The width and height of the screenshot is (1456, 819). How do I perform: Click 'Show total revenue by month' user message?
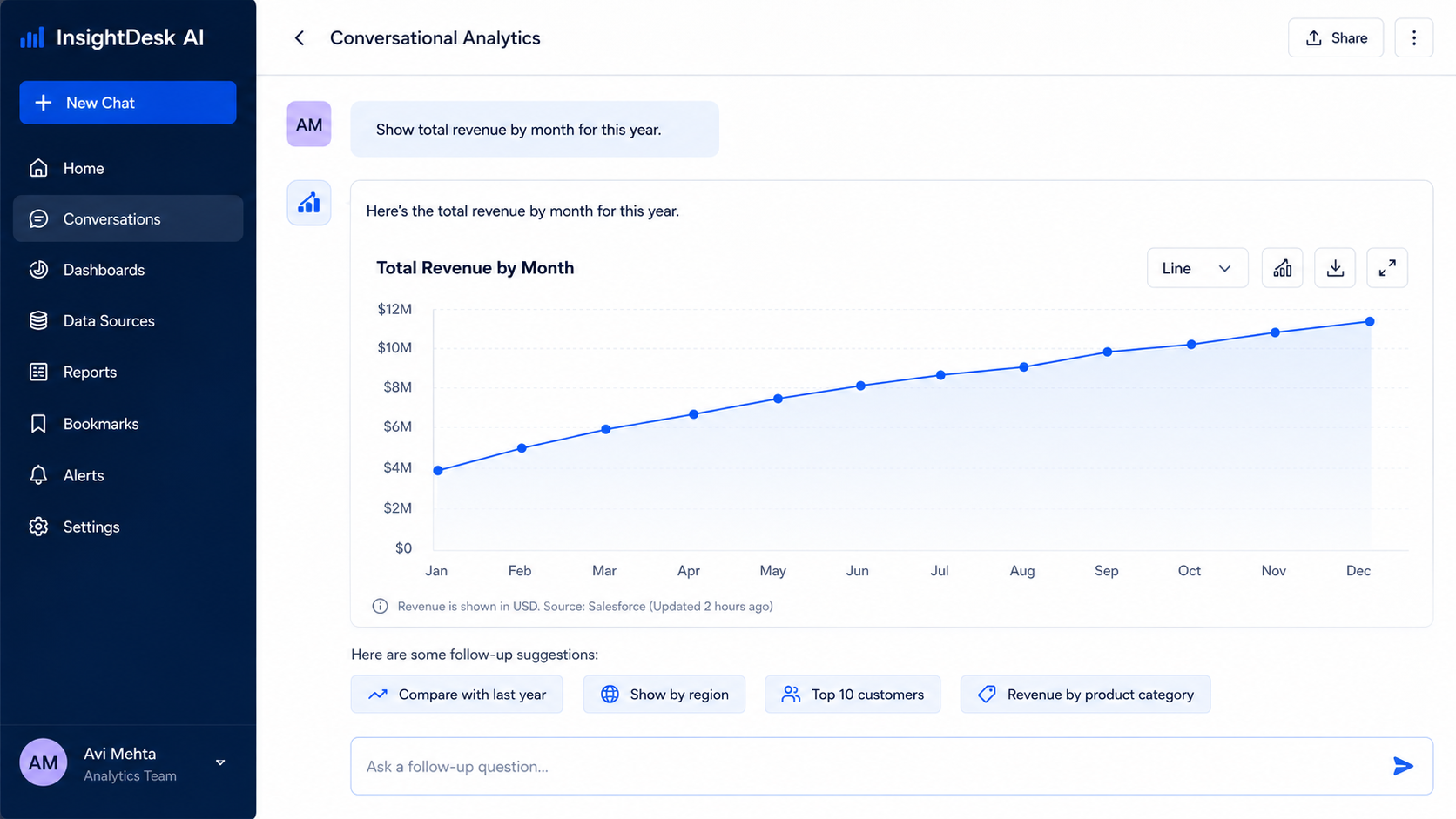[535, 130]
